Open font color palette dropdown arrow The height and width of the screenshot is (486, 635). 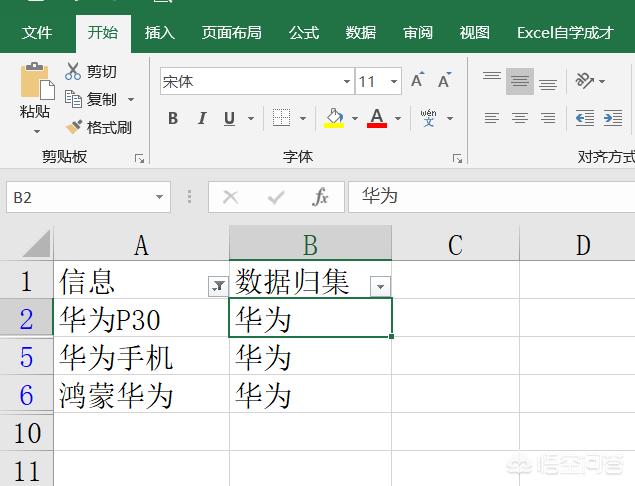[x=398, y=118]
